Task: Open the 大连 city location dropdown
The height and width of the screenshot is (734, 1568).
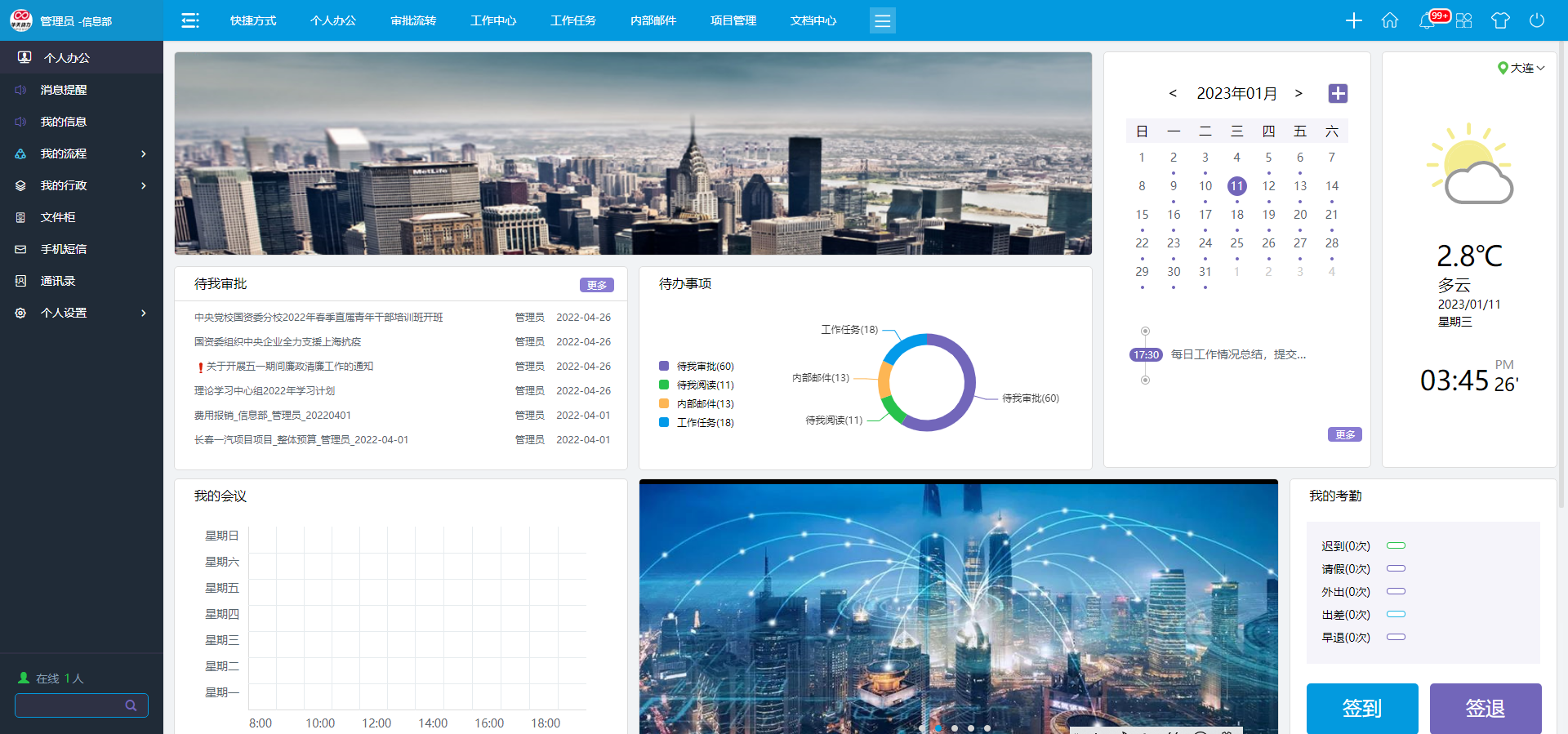Action: [1521, 68]
